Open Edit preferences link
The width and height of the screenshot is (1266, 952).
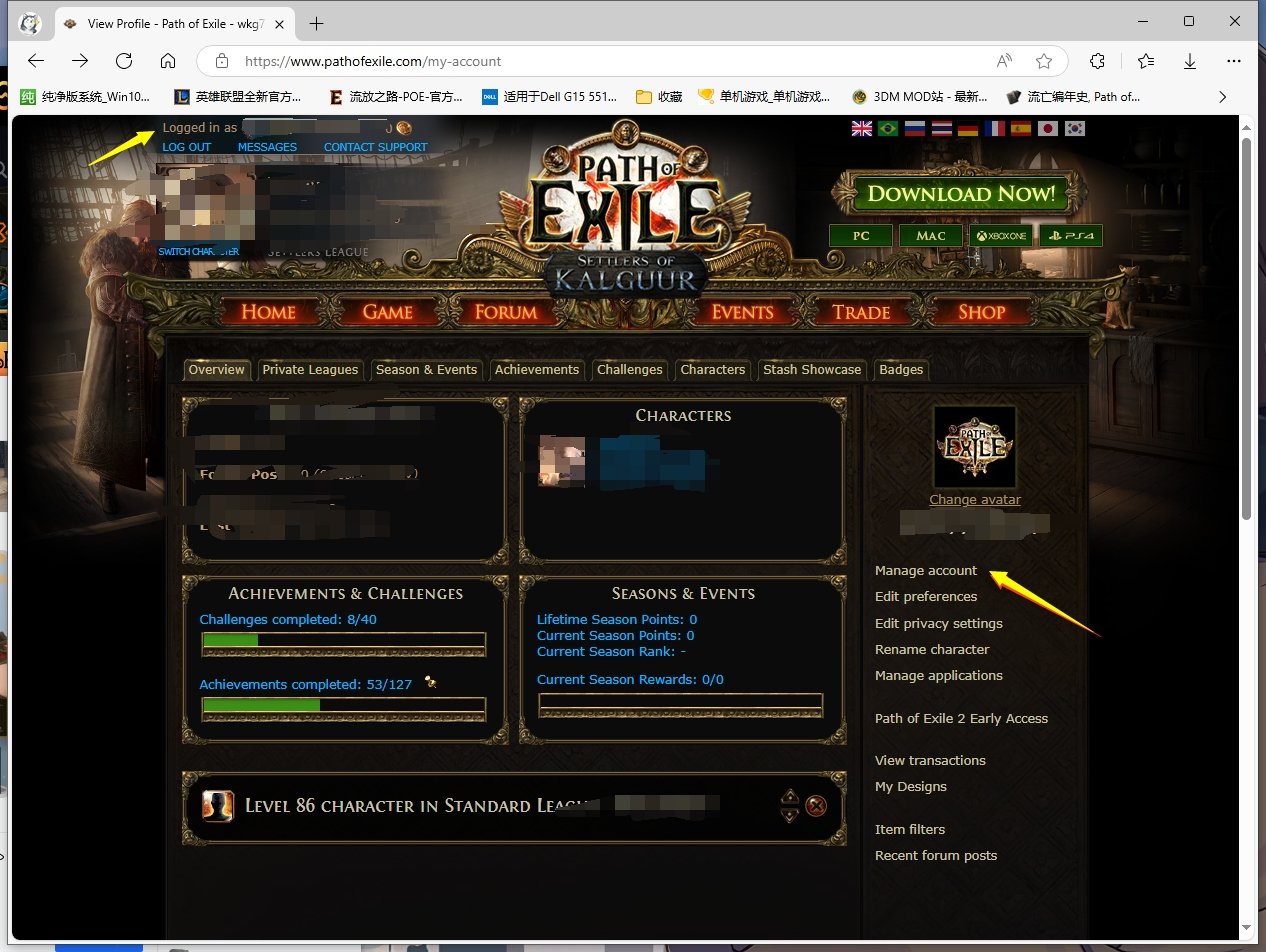coord(926,597)
